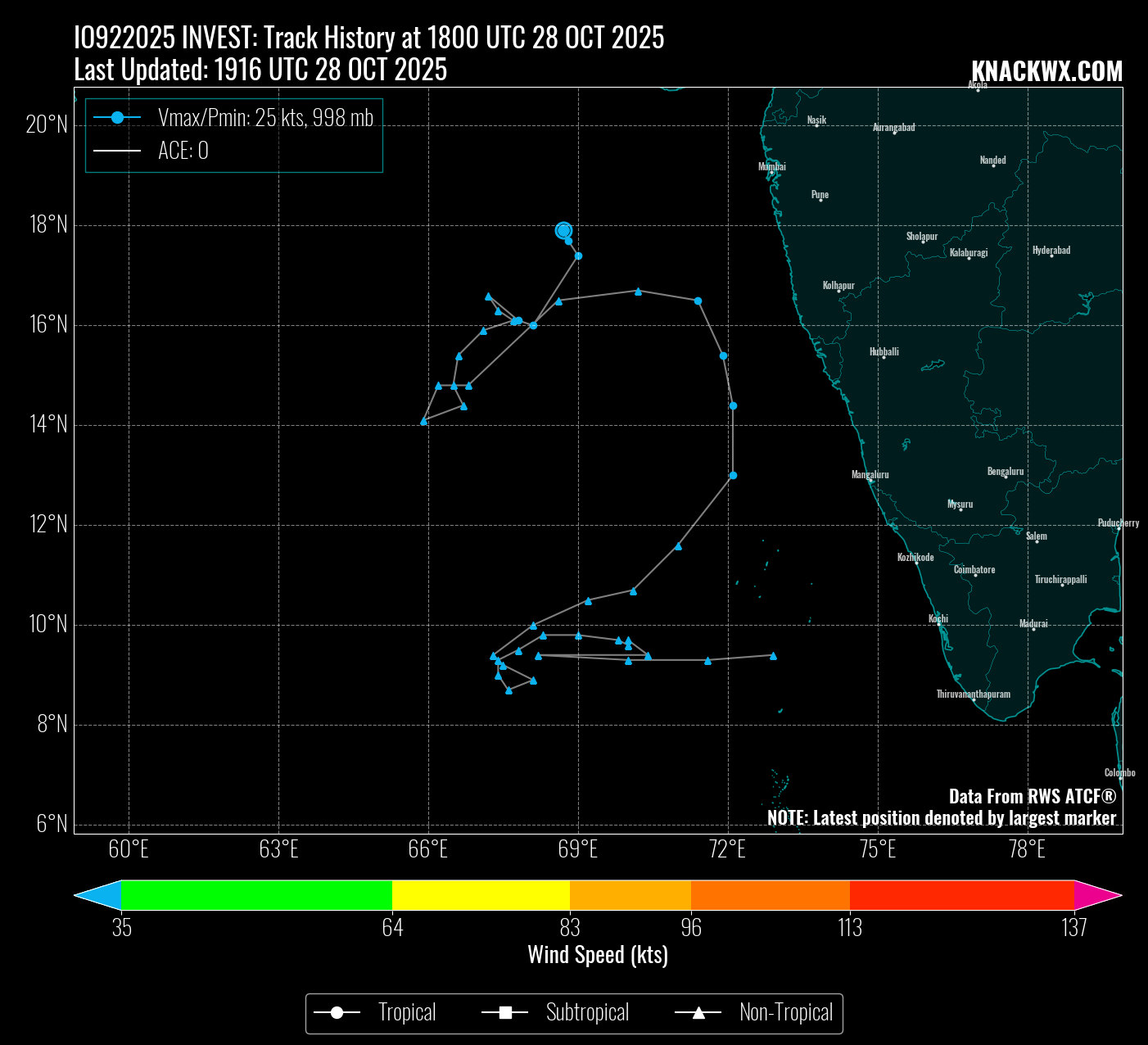Click the Tropical circle symbol in the bottom legend
Viewport: 1148px width, 1045px height.
tap(337, 1013)
